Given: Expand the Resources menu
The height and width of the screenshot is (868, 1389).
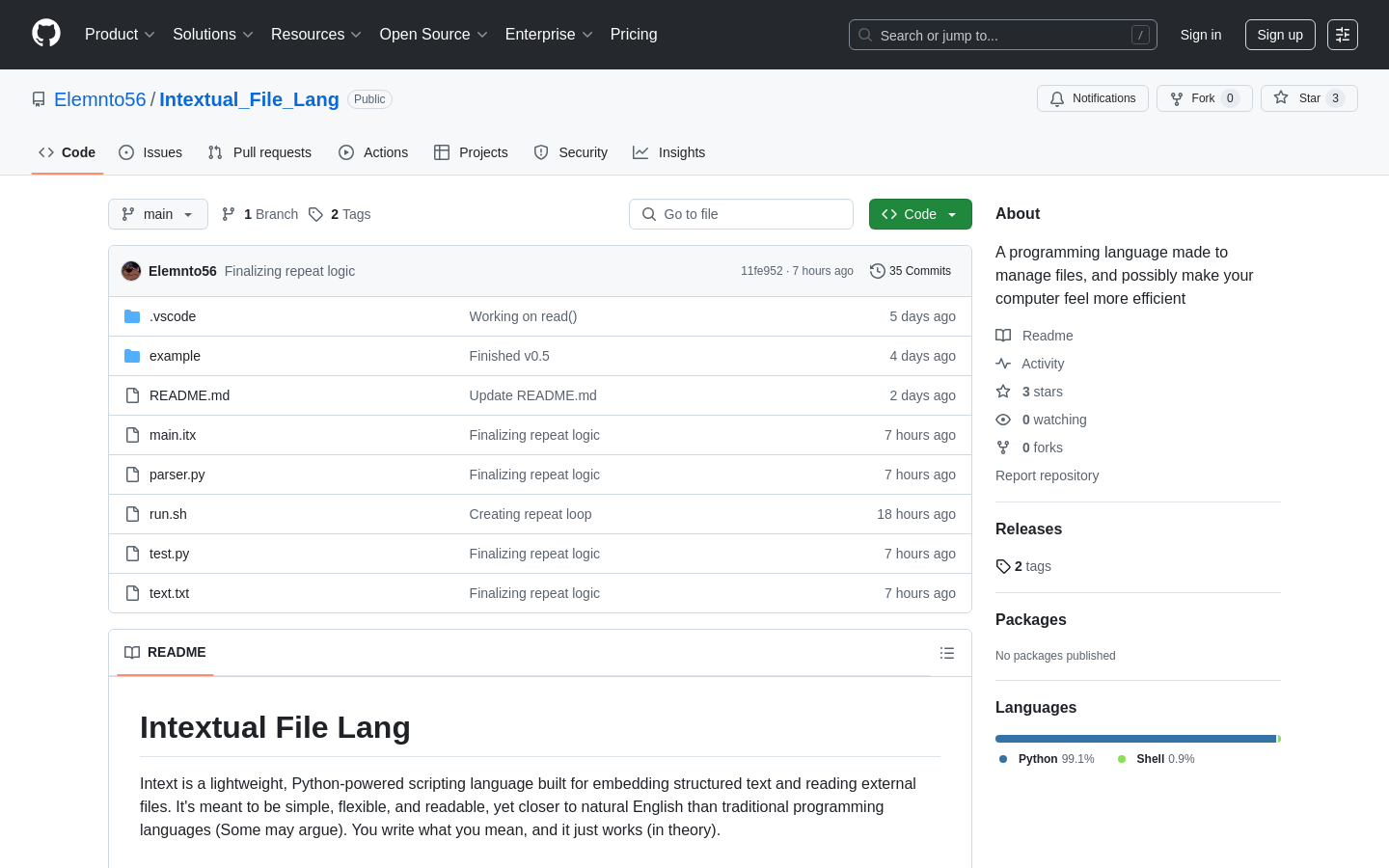Looking at the screenshot, I should tap(316, 34).
